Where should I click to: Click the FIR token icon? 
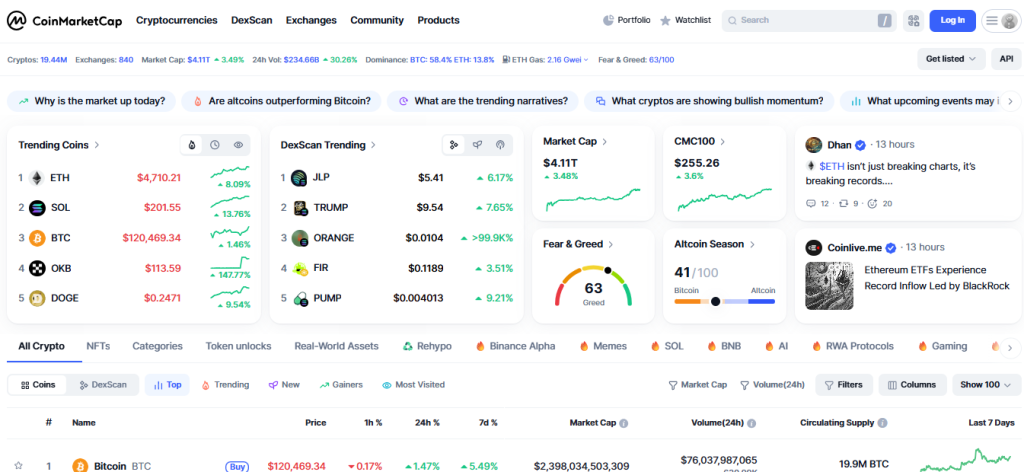[x=300, y=268]
